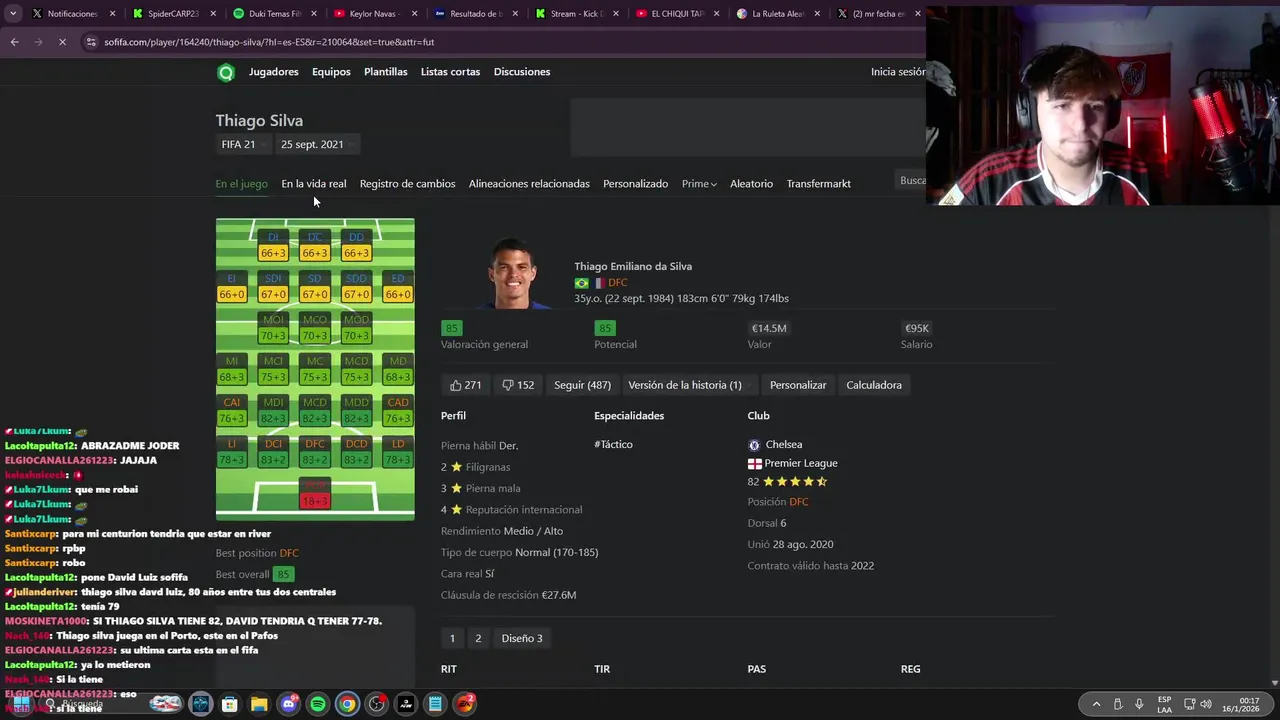This screenshot has width=1280, height=720.
Task: Switch to the En la vida real tab
Action: 314,184
